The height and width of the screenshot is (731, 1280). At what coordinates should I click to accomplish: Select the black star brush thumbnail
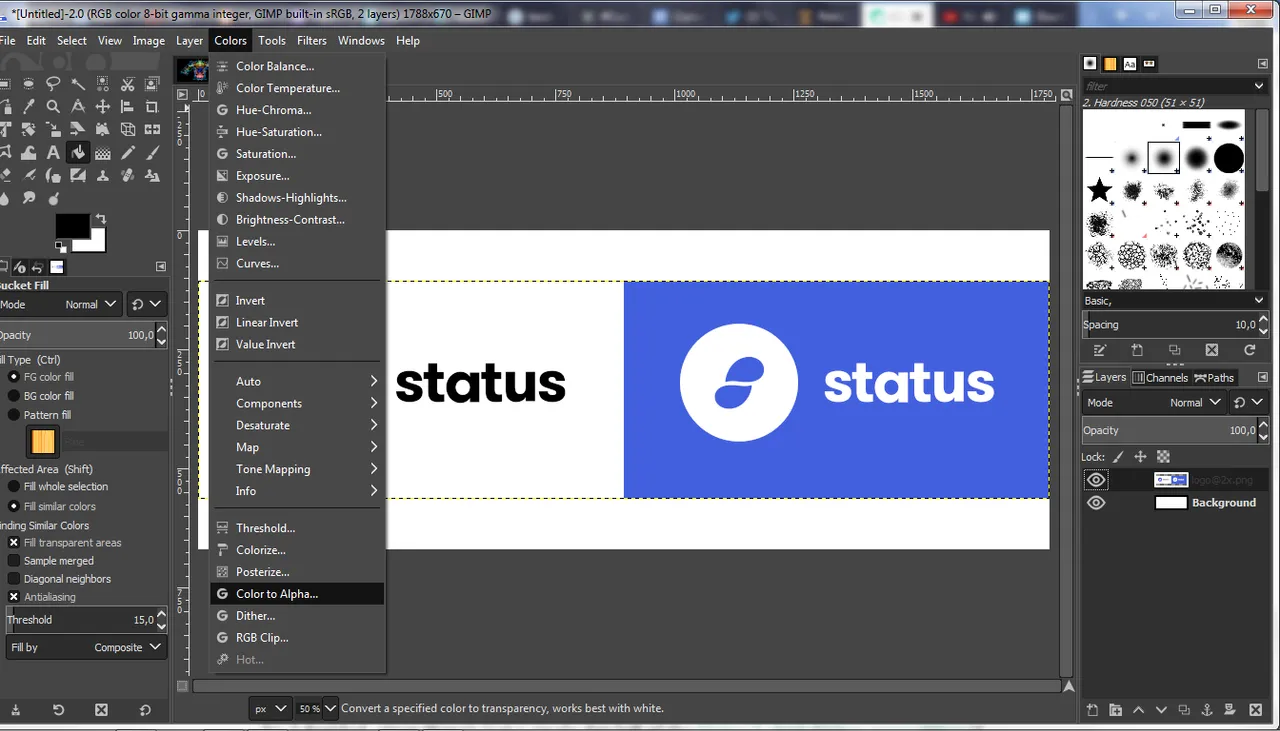point(1100,190)
